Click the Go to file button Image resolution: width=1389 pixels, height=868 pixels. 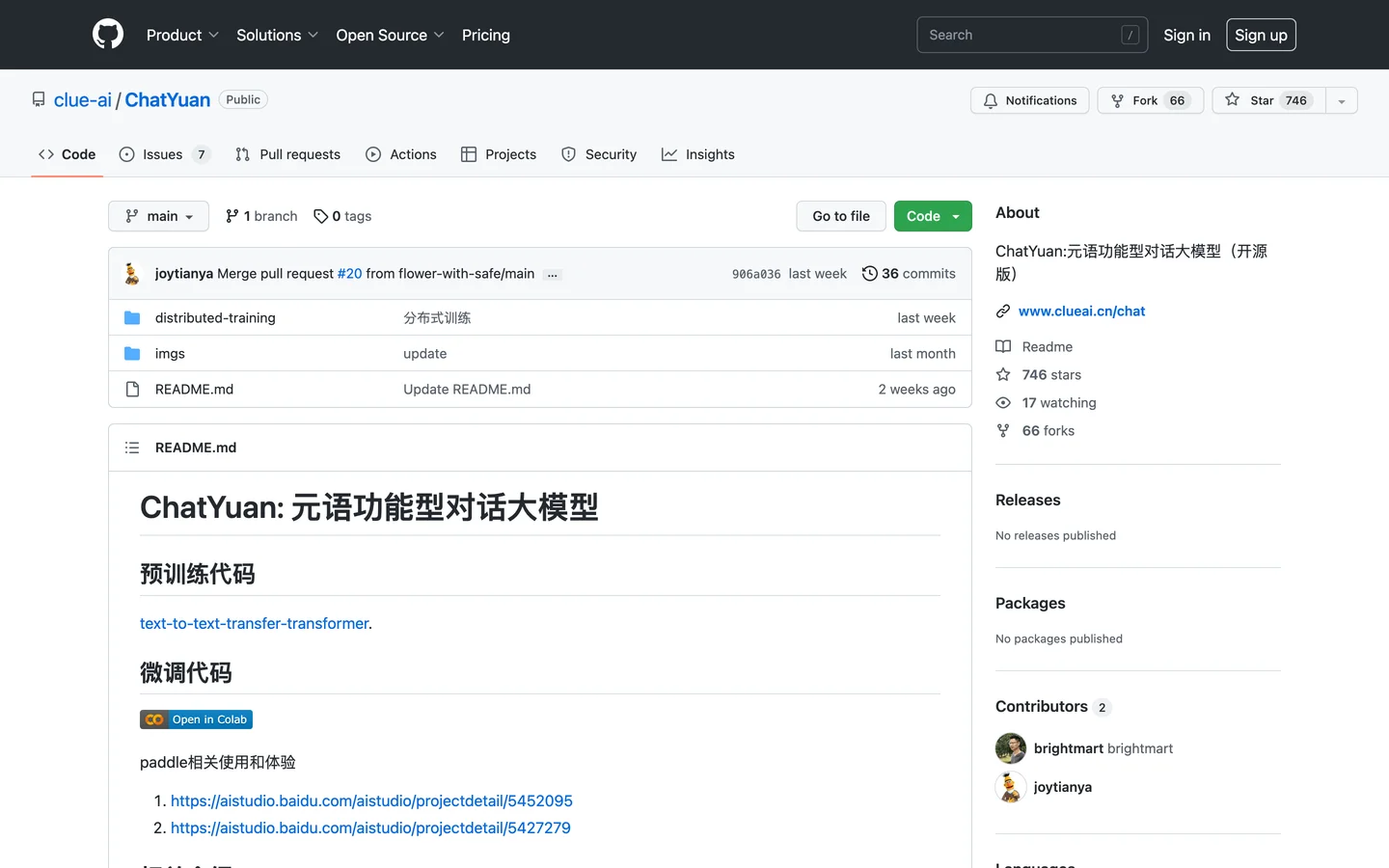841,216
